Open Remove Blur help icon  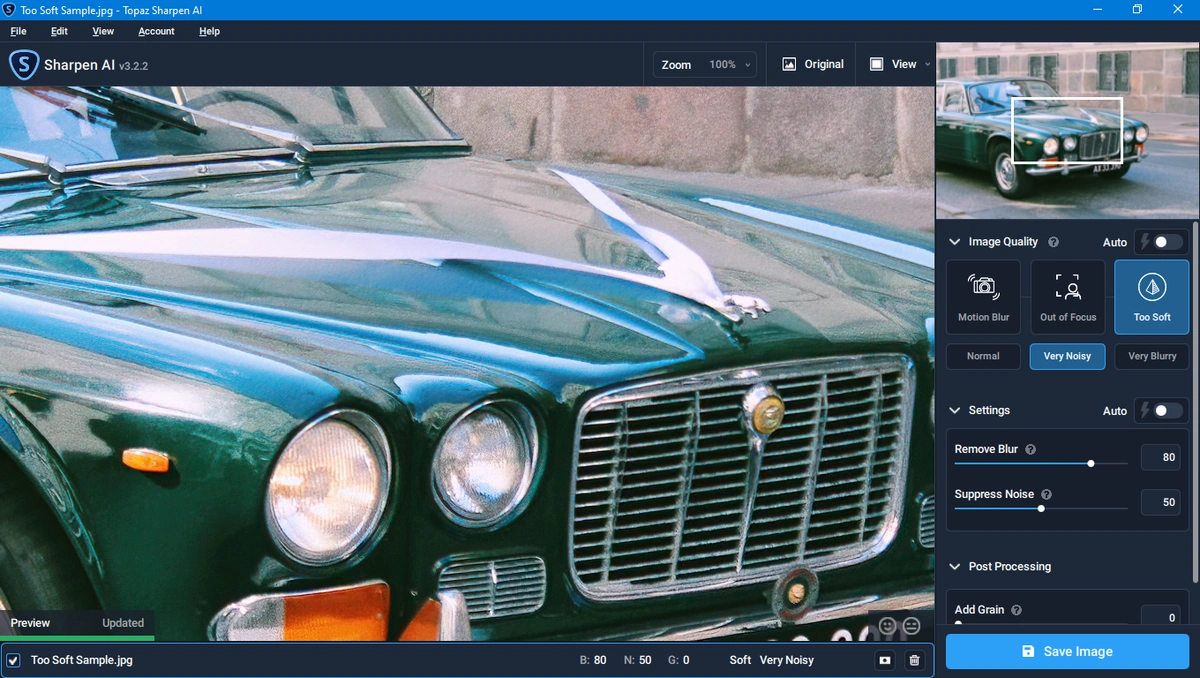point(1030,450)
